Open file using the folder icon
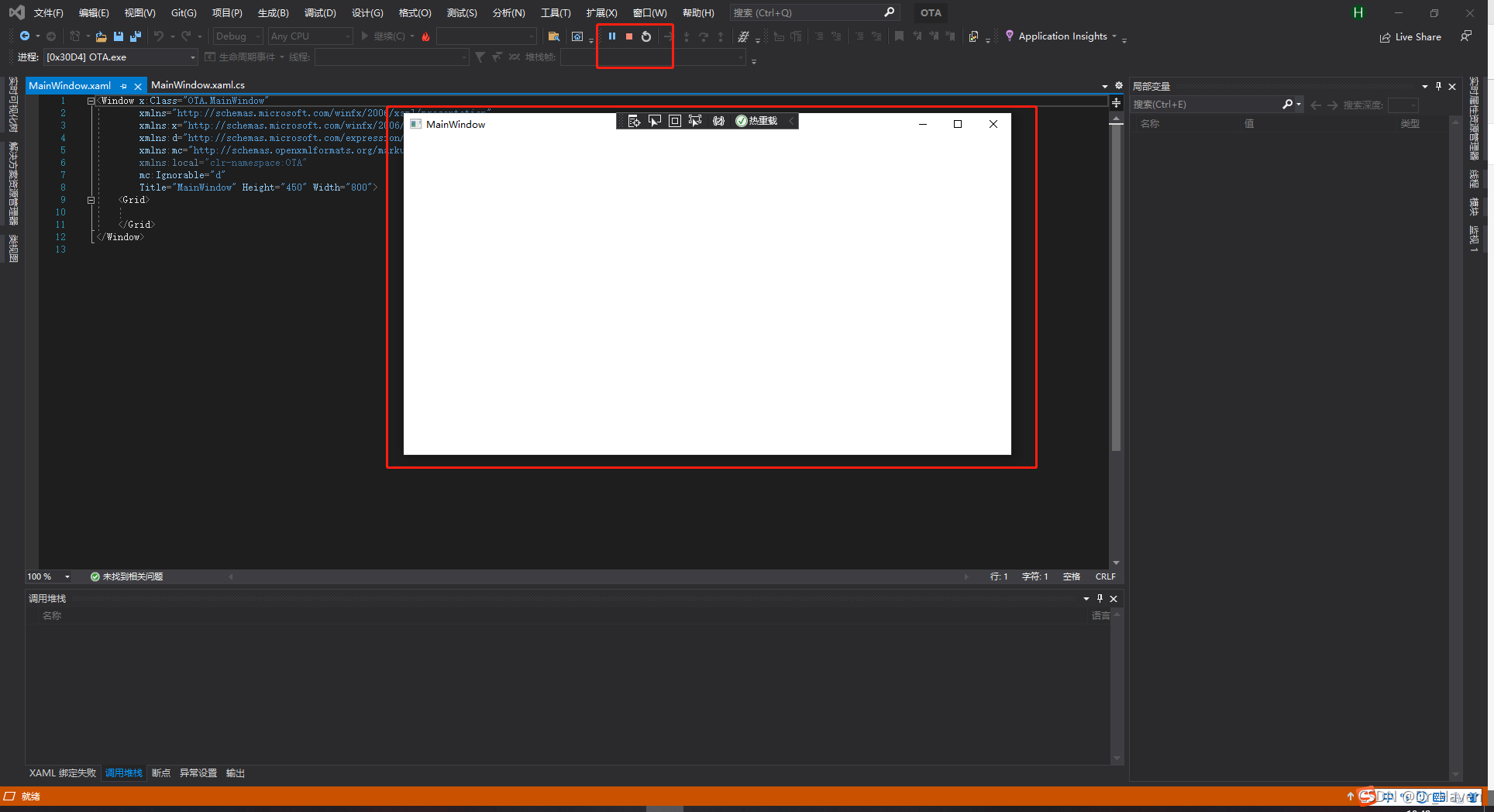The image size is (1494, 812). tap(101, 36)
